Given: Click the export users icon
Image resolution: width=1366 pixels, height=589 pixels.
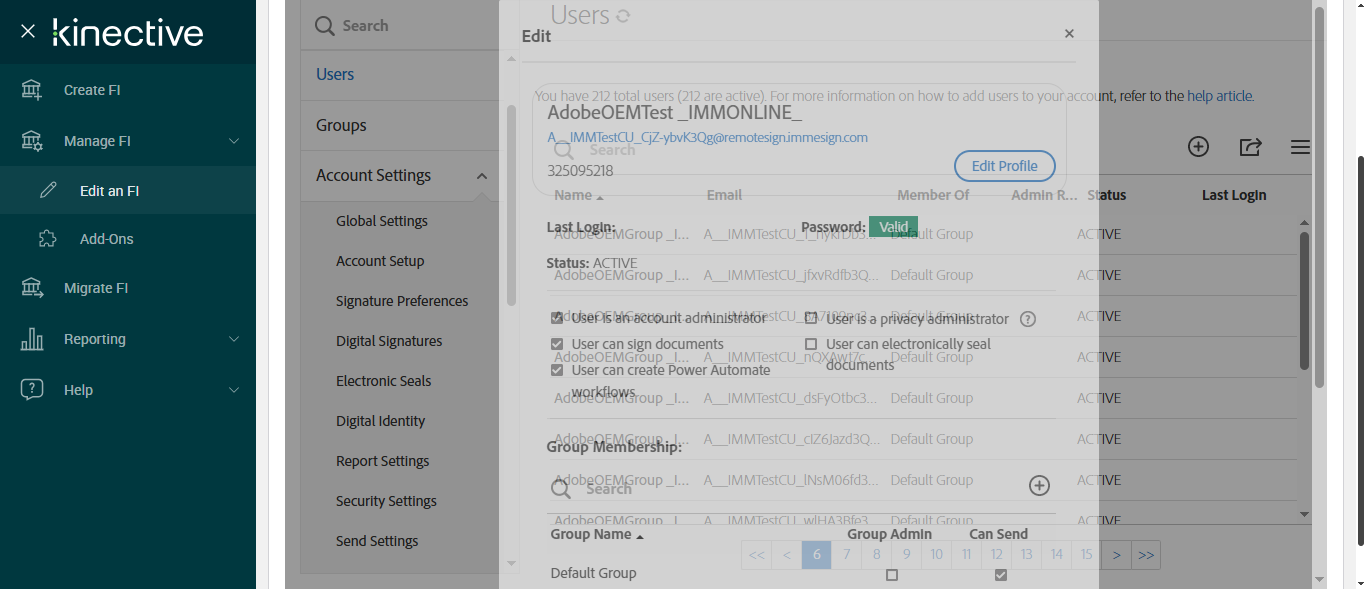Looking at the screenshot, I should [1250, 147].
